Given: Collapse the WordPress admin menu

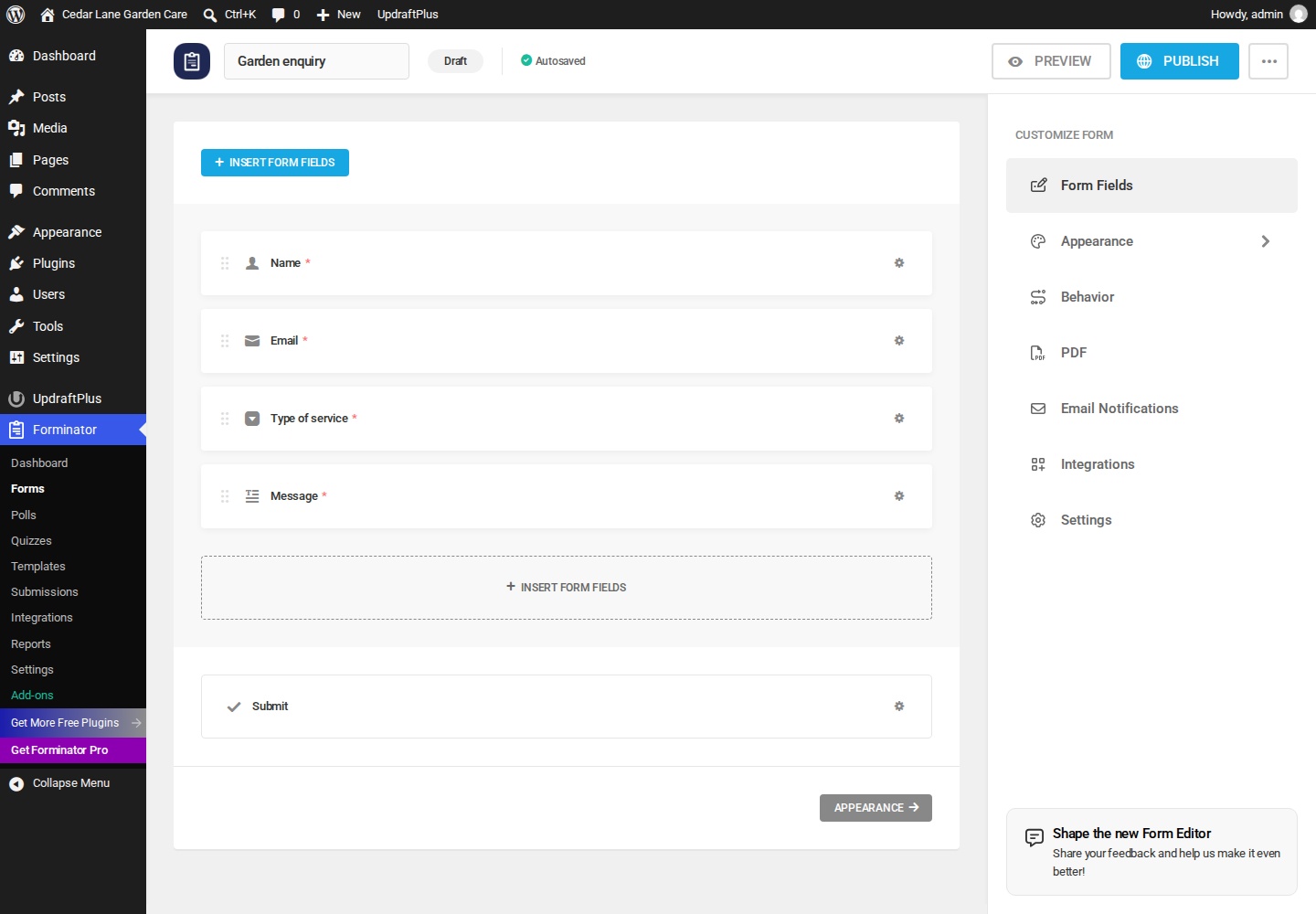Looking at the screenshot, I should pos(71,783).
